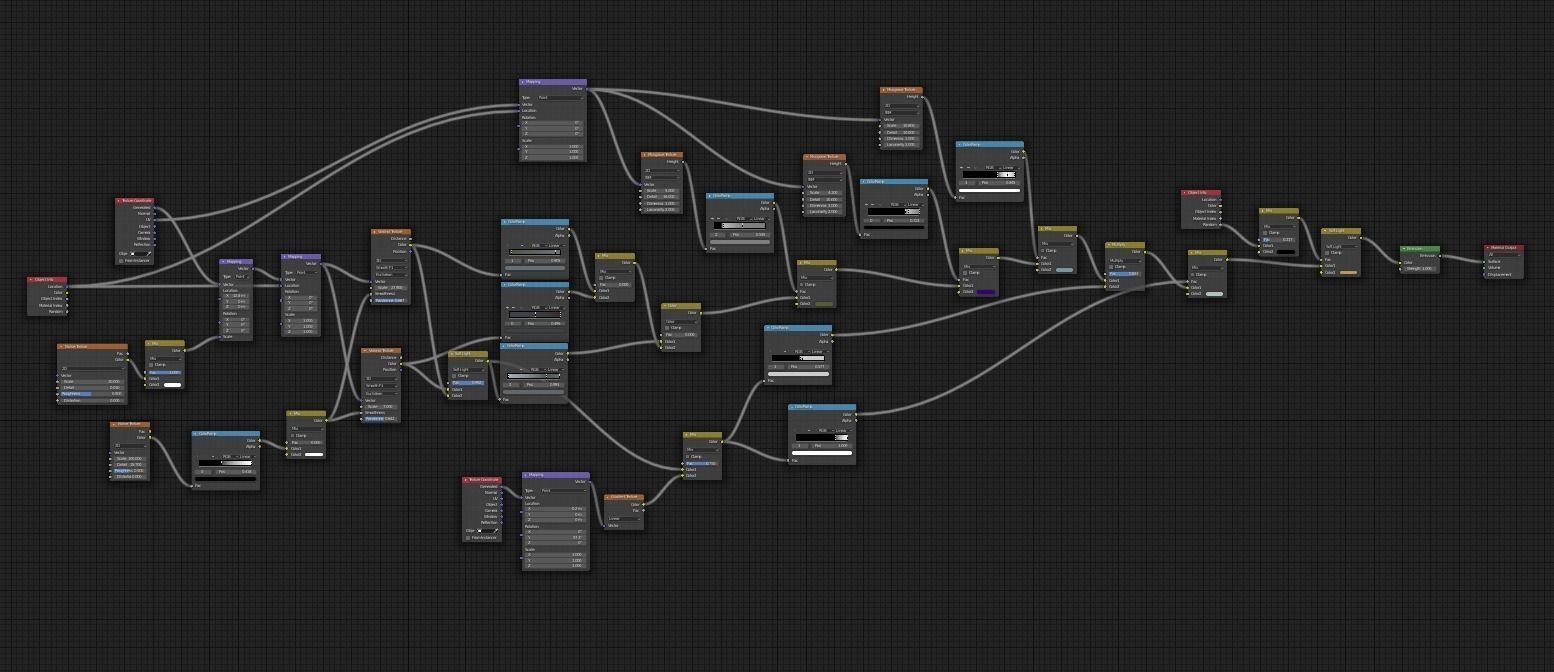Toggle Clamp on the Soft Light node
The image size is (1554, 672).
coord(454,375)
